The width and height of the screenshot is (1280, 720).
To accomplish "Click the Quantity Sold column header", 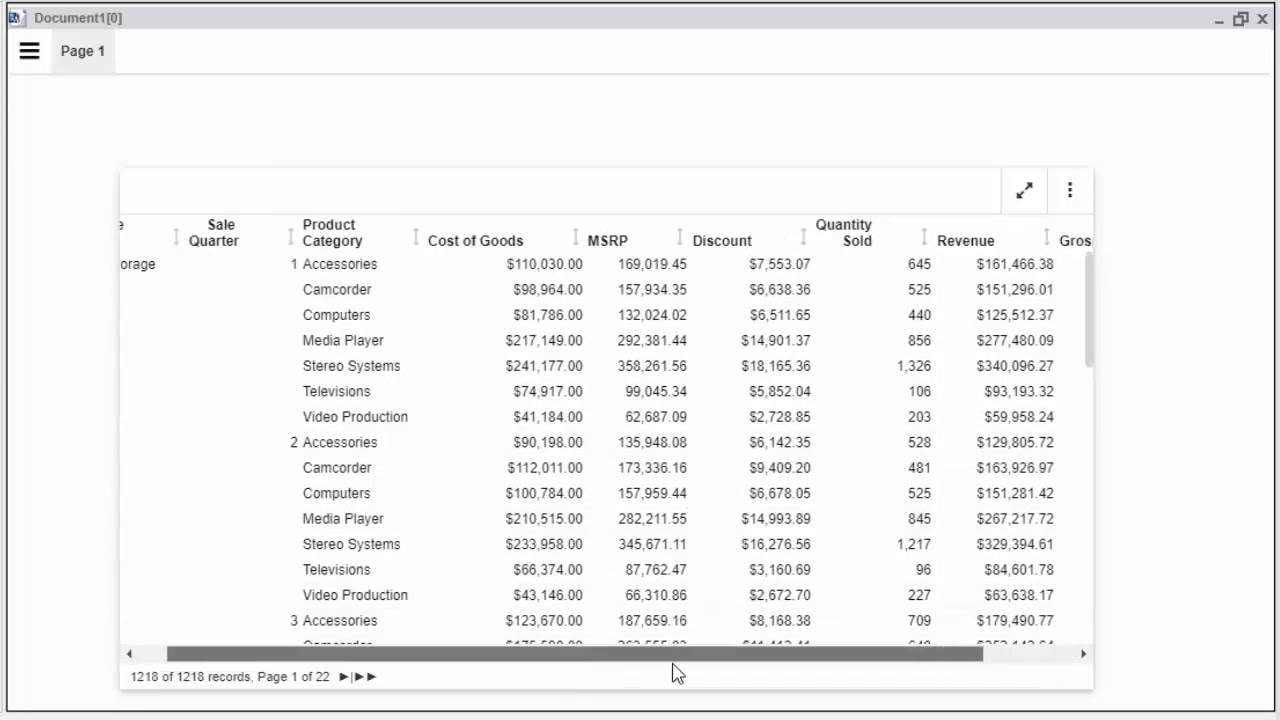I will coord(843,233).
